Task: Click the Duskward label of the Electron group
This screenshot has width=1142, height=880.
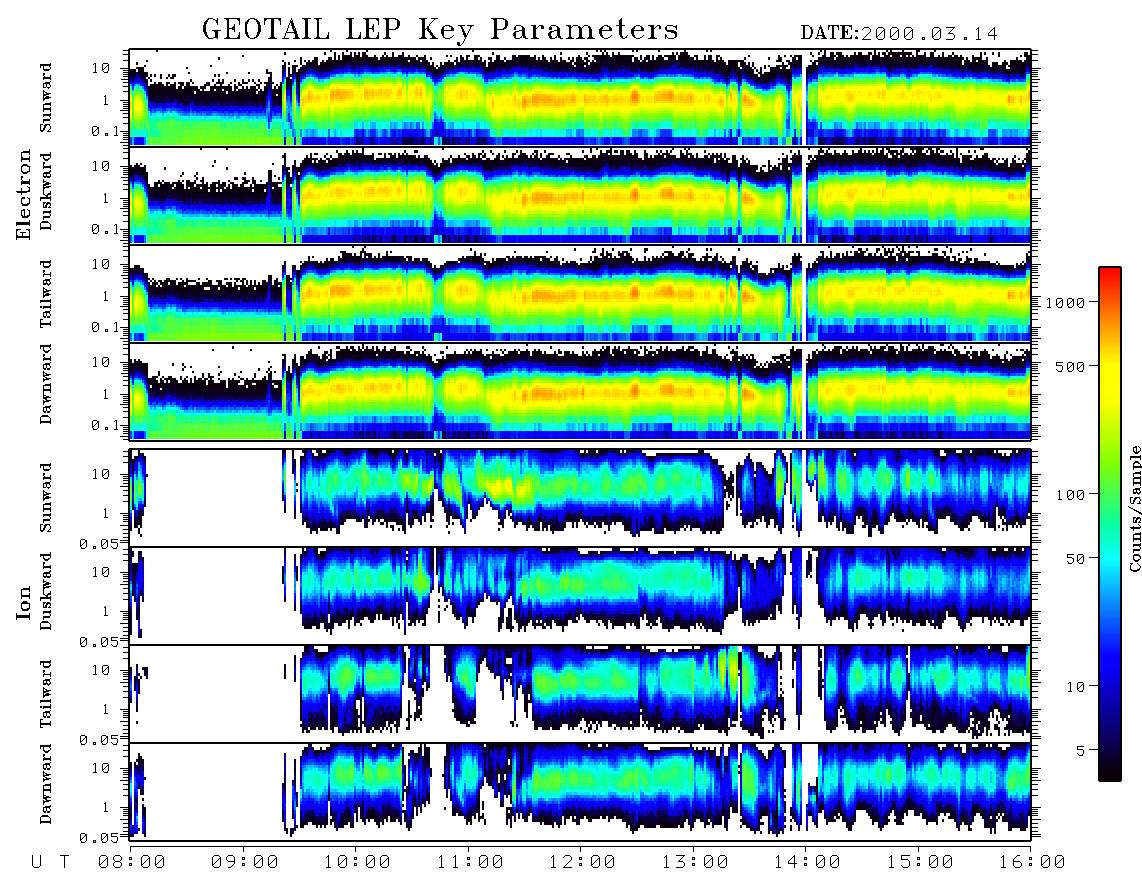Action: pyautogui.click(x=46, y=191)
